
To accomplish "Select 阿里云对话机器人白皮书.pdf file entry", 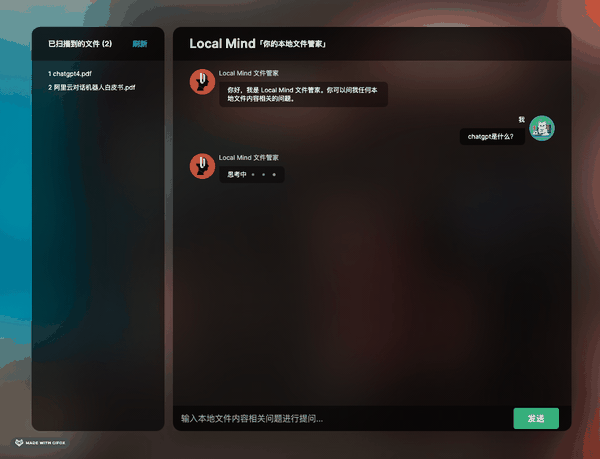I will [91, 88].
